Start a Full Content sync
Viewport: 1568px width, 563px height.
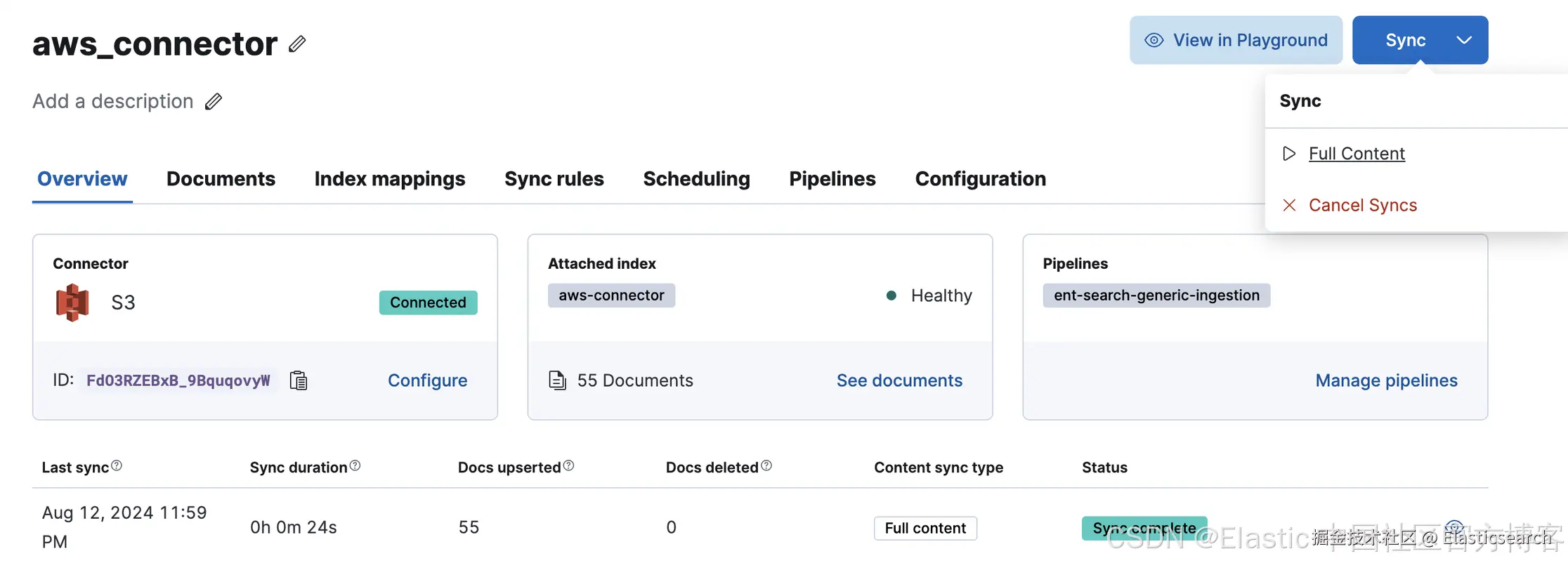(1356, 154)
